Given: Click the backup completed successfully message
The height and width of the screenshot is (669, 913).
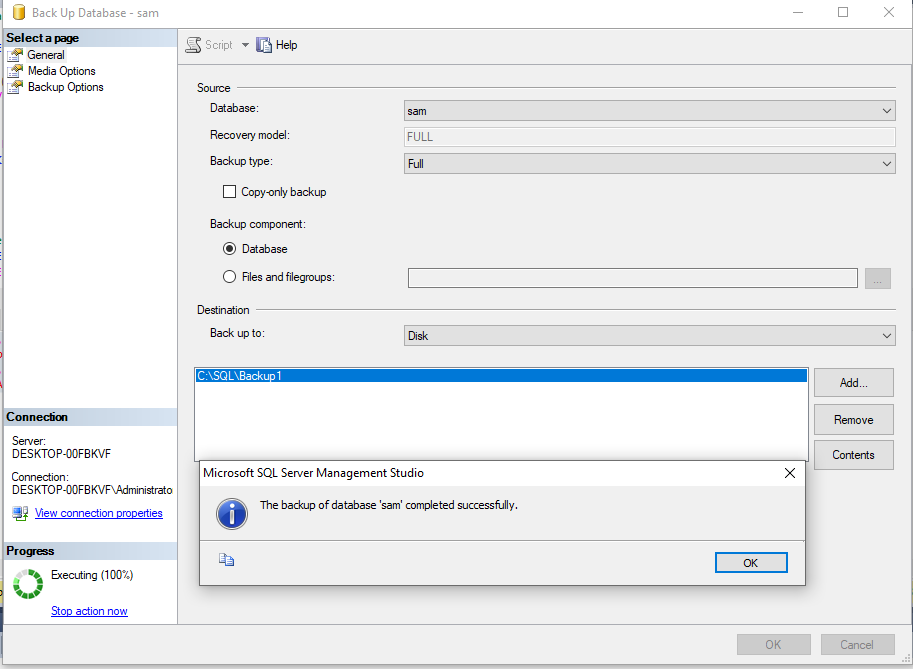Looking at the screenshot, I should click(388, 505).
